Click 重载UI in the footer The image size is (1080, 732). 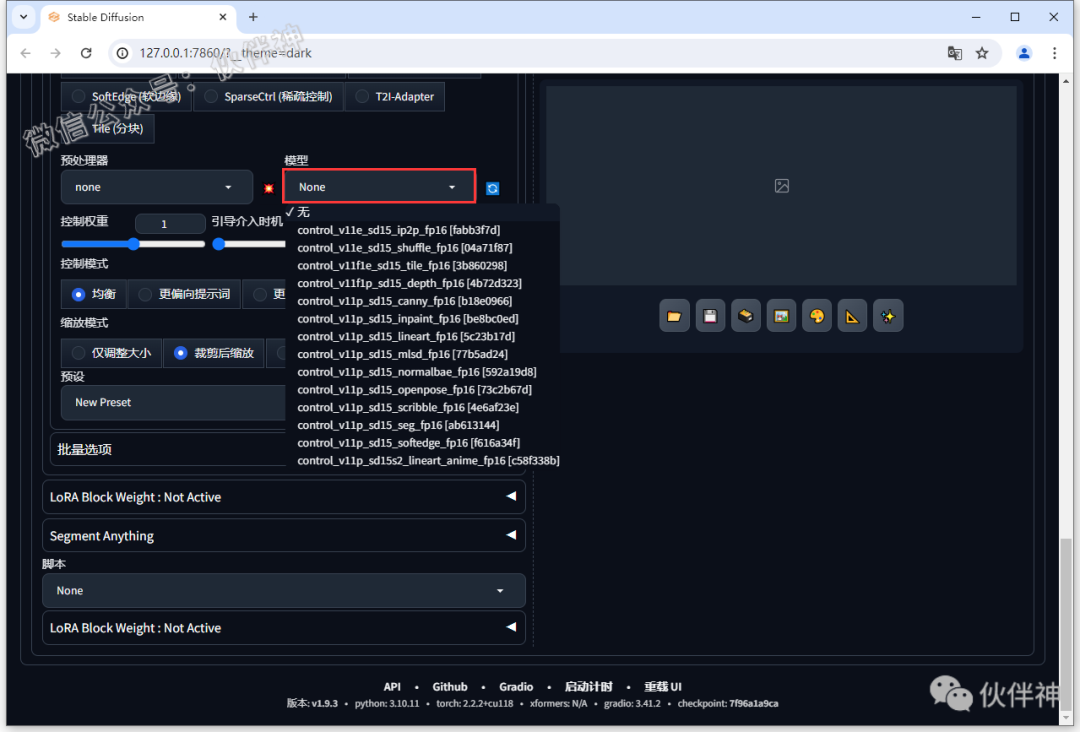tap(662, 686)
